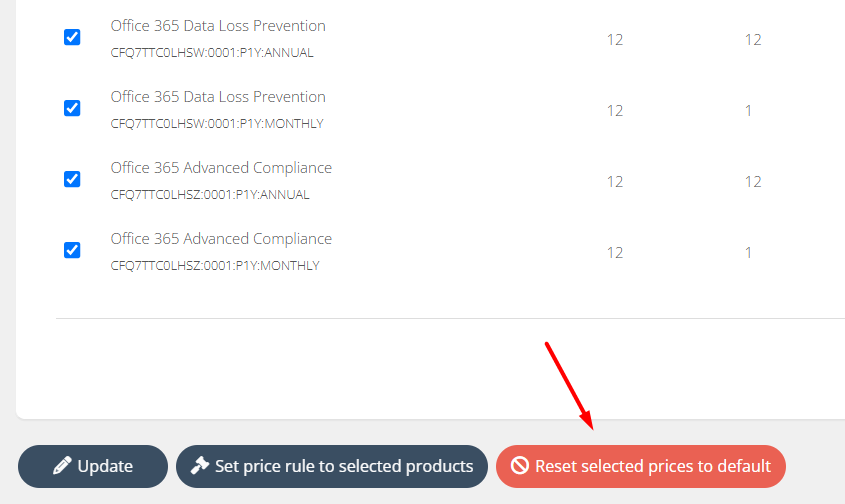Select Office 365 Data Loss Prevention annual name
845x504 pixels.
[x=218, y=26]
